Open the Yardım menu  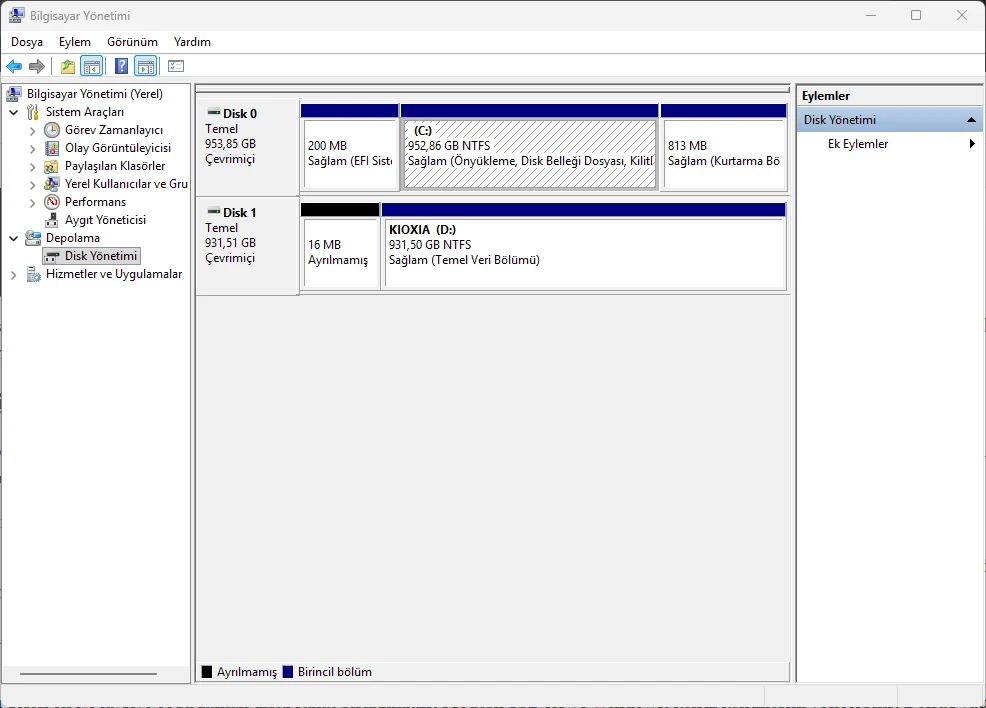[x=192, y=41]
